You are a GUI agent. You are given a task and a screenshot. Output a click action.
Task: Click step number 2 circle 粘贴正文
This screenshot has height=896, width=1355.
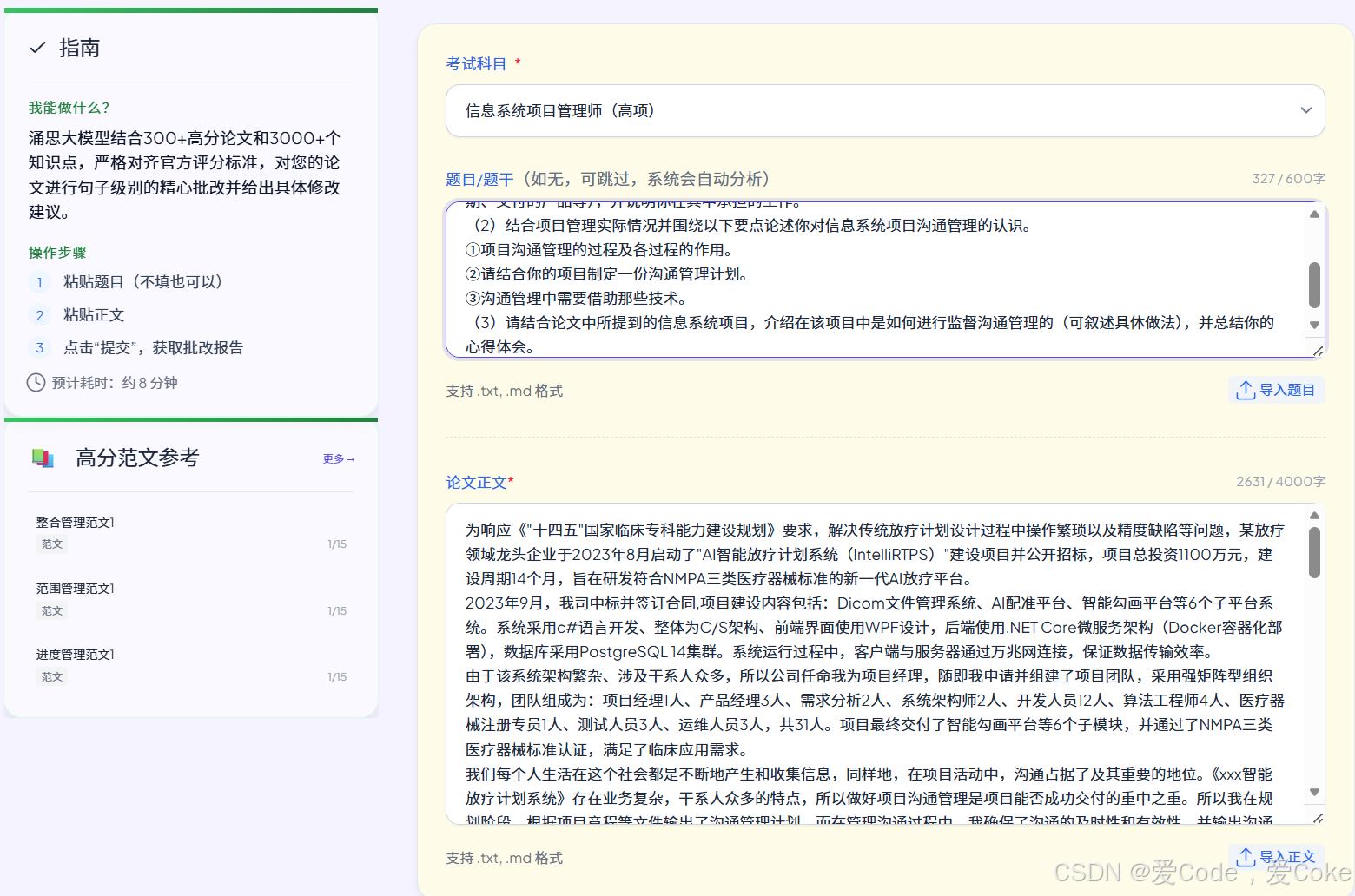click(39, 315)
